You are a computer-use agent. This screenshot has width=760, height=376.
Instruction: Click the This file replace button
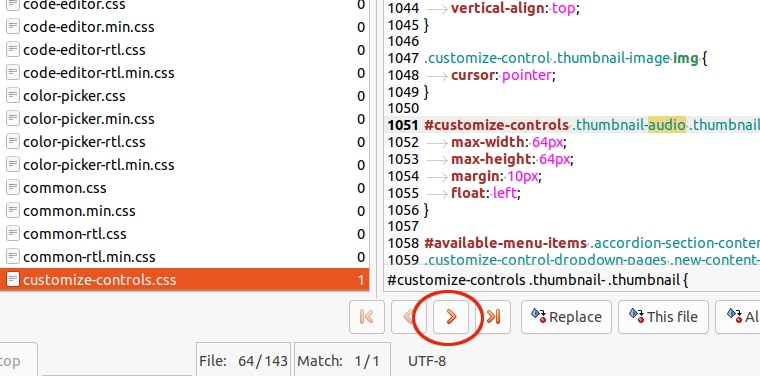tap(663, 317)
